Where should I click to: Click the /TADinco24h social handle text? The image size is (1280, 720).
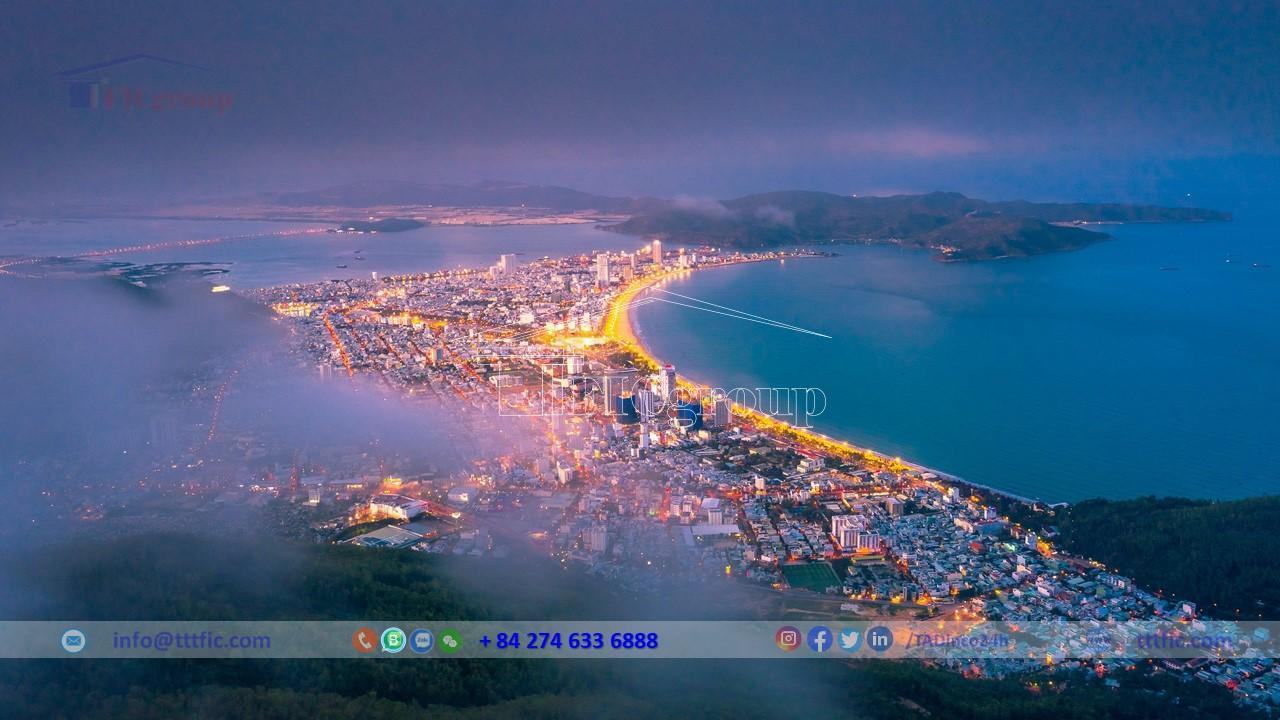957,641
